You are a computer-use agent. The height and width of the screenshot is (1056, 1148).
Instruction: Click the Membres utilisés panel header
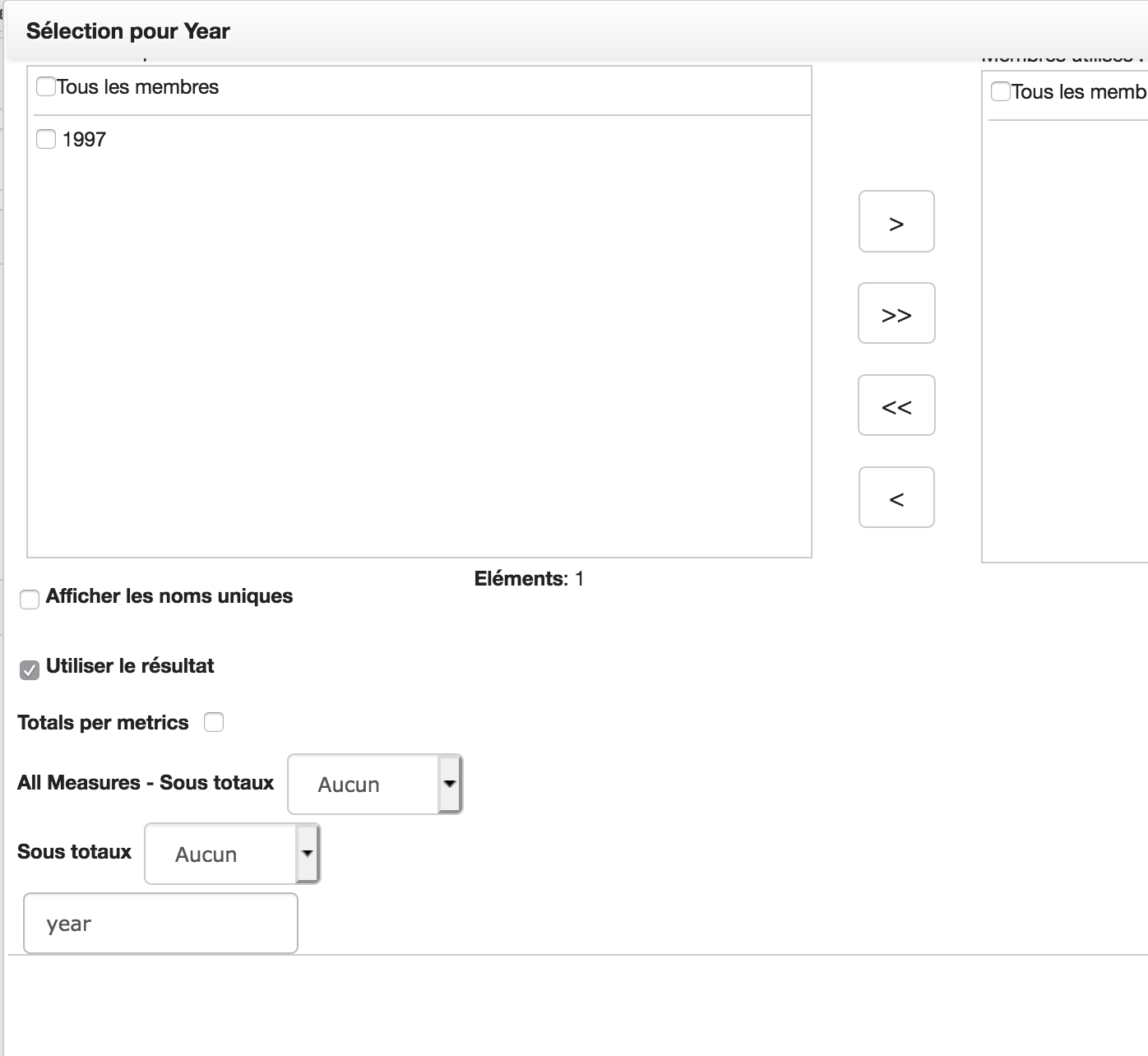tap(1061, 56)
